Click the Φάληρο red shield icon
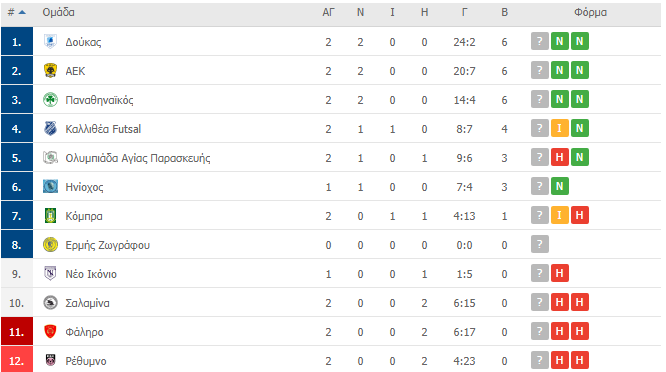The width and height of the screenshot is (666, 372). pos(50,332)
